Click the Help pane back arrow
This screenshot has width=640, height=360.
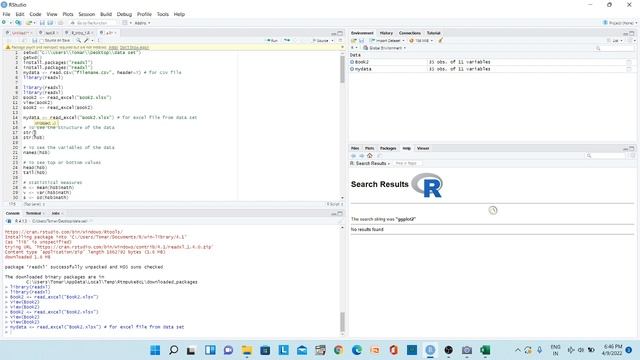pos(353,156)
